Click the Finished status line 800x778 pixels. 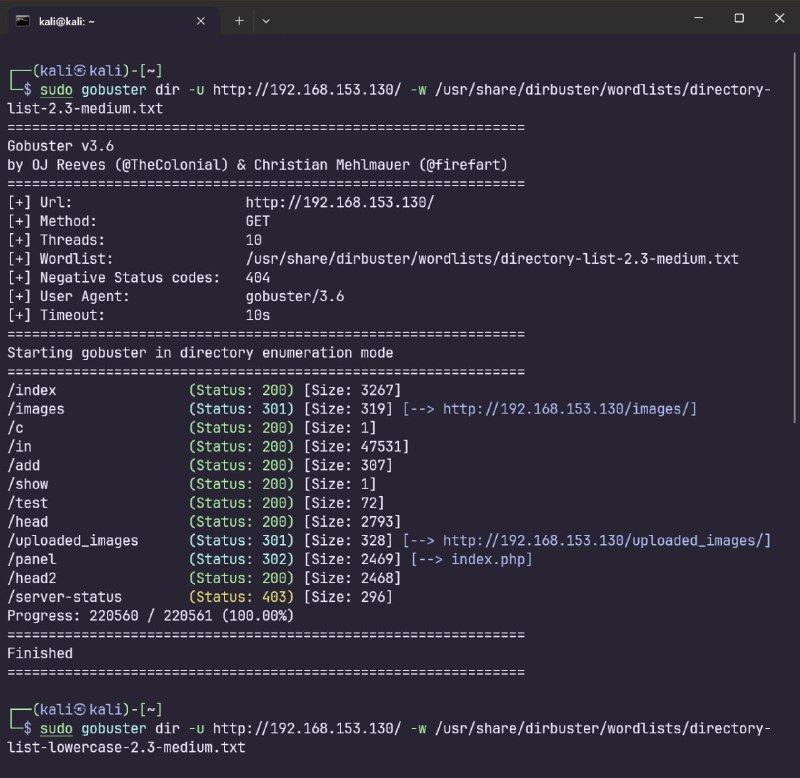(x=40, y=653)
